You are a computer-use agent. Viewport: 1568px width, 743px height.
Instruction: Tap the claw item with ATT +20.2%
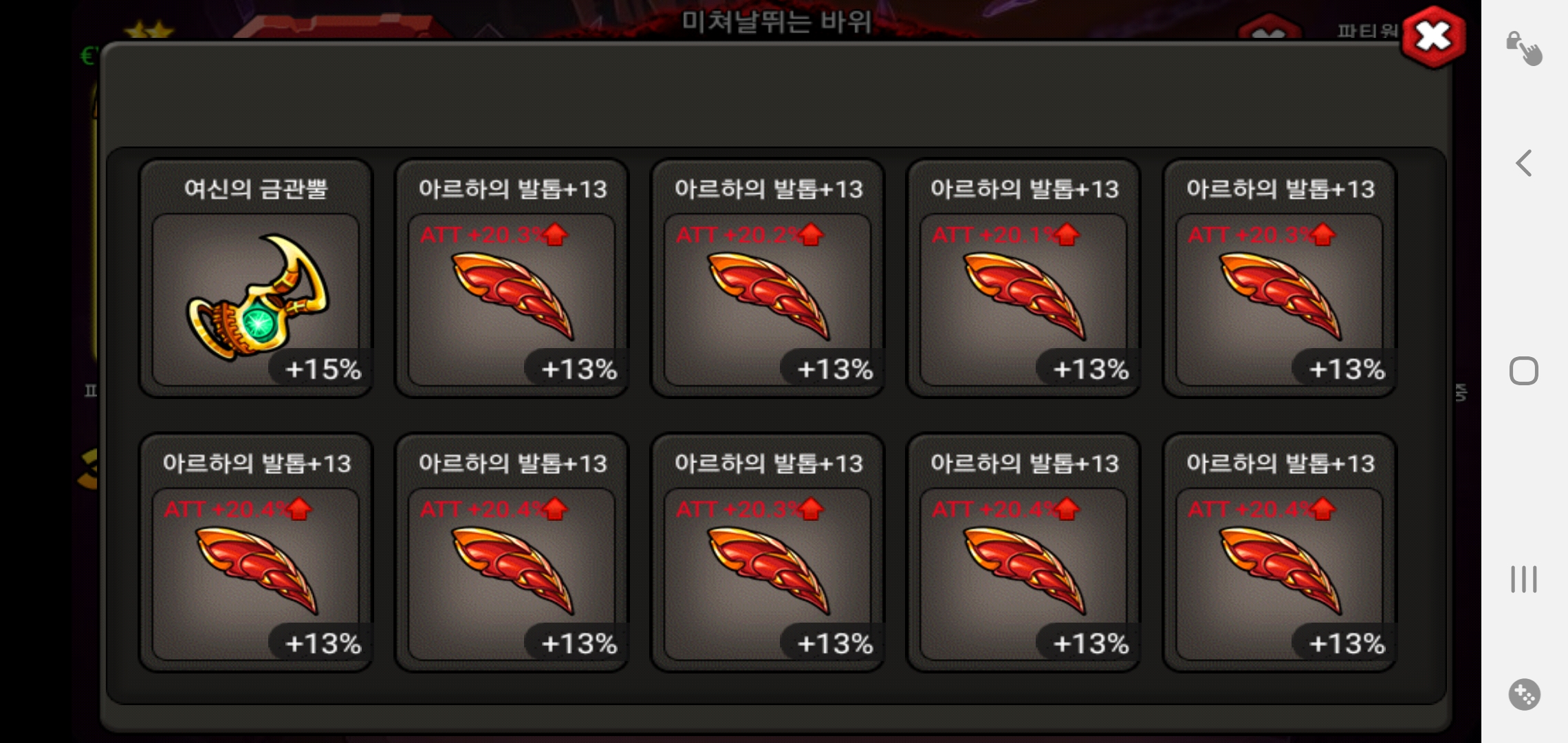767,279
